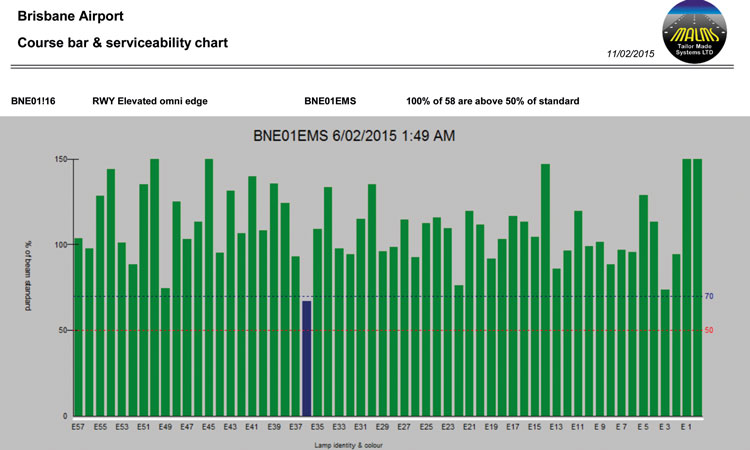Click the 'E55' lamp label

pyautogui.click(x=100, y=427)
